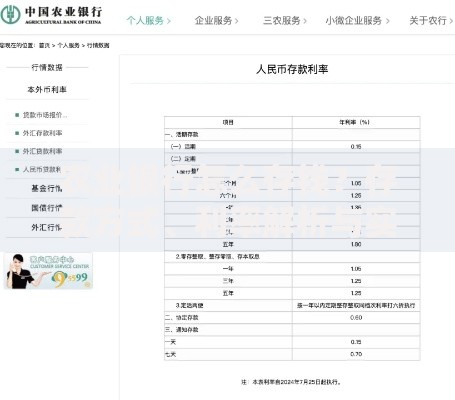This screenshot has width=455, height=400.
Task: Open the 个人服务 navigation menu
Action: (x=148, y=21)
